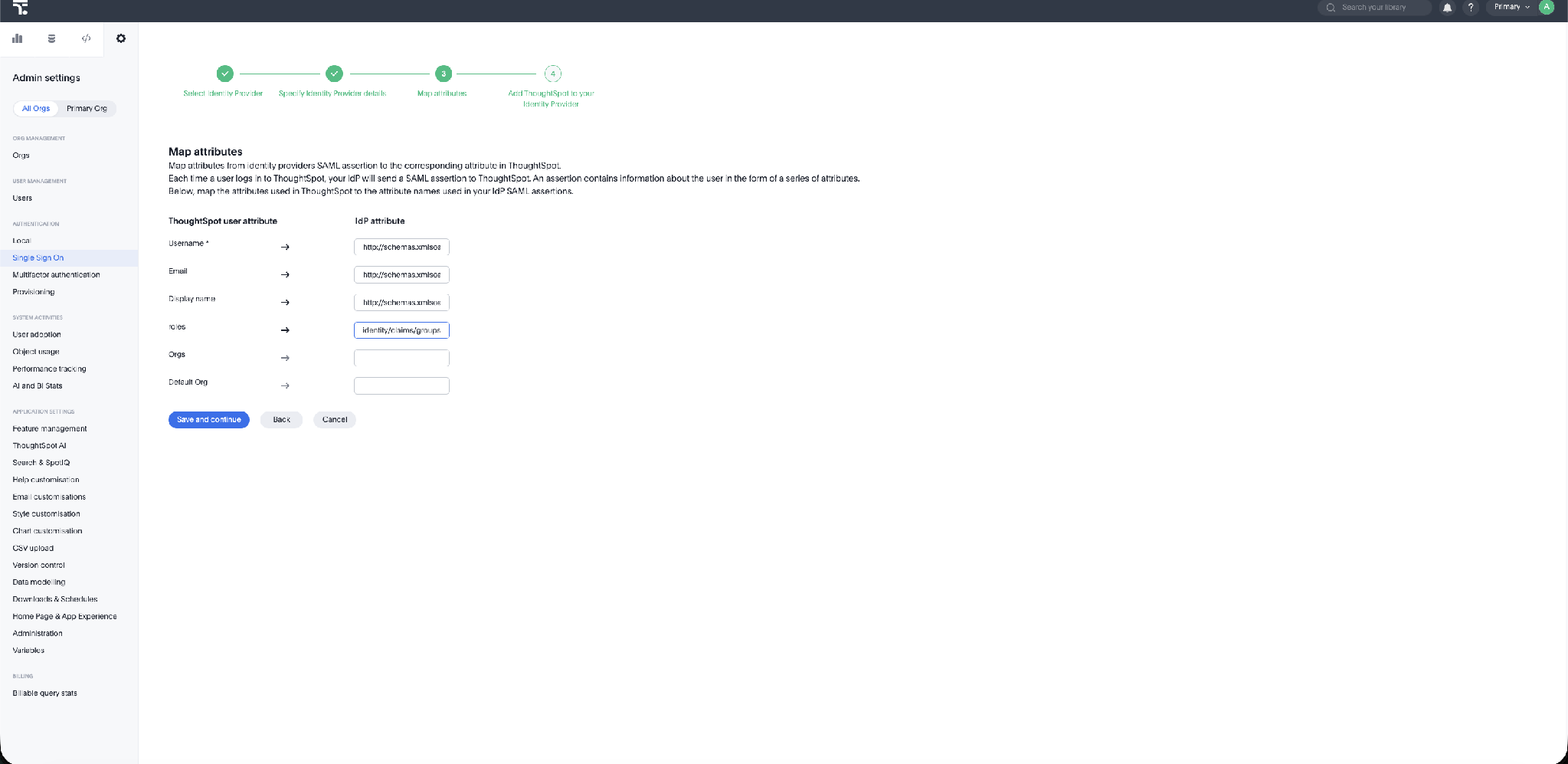
Task: Open Orgs in the sidebar
Action: [21, 156]
